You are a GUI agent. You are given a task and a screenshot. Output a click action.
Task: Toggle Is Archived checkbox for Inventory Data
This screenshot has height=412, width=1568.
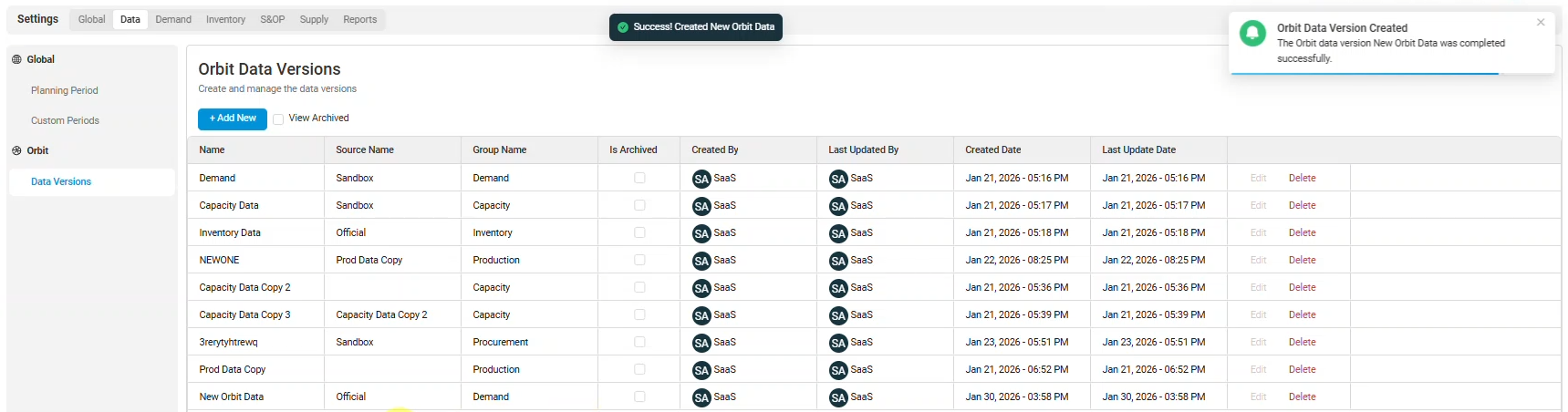pyautogui.click(x=639, y=233)
